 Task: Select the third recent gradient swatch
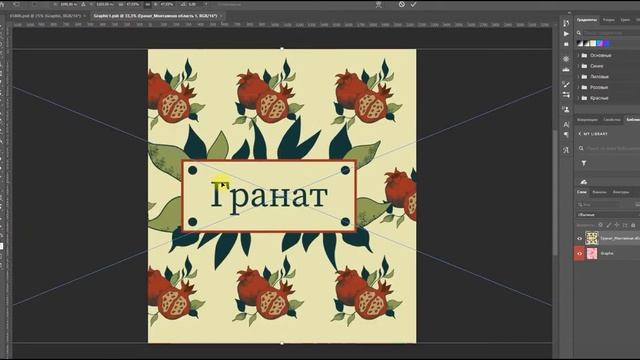click(593, 43)
